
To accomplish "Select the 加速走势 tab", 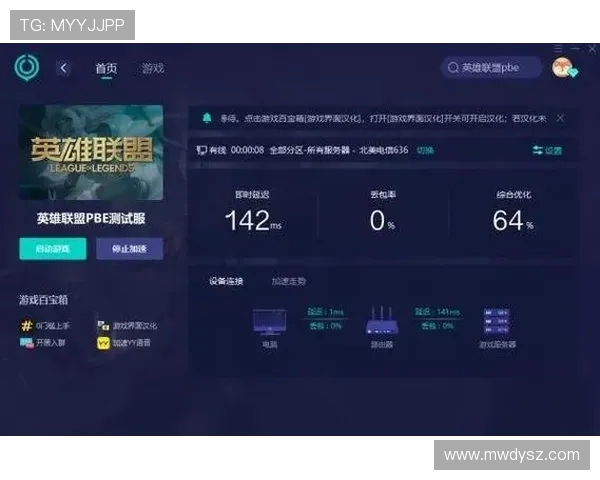I will tap(289, 281).
